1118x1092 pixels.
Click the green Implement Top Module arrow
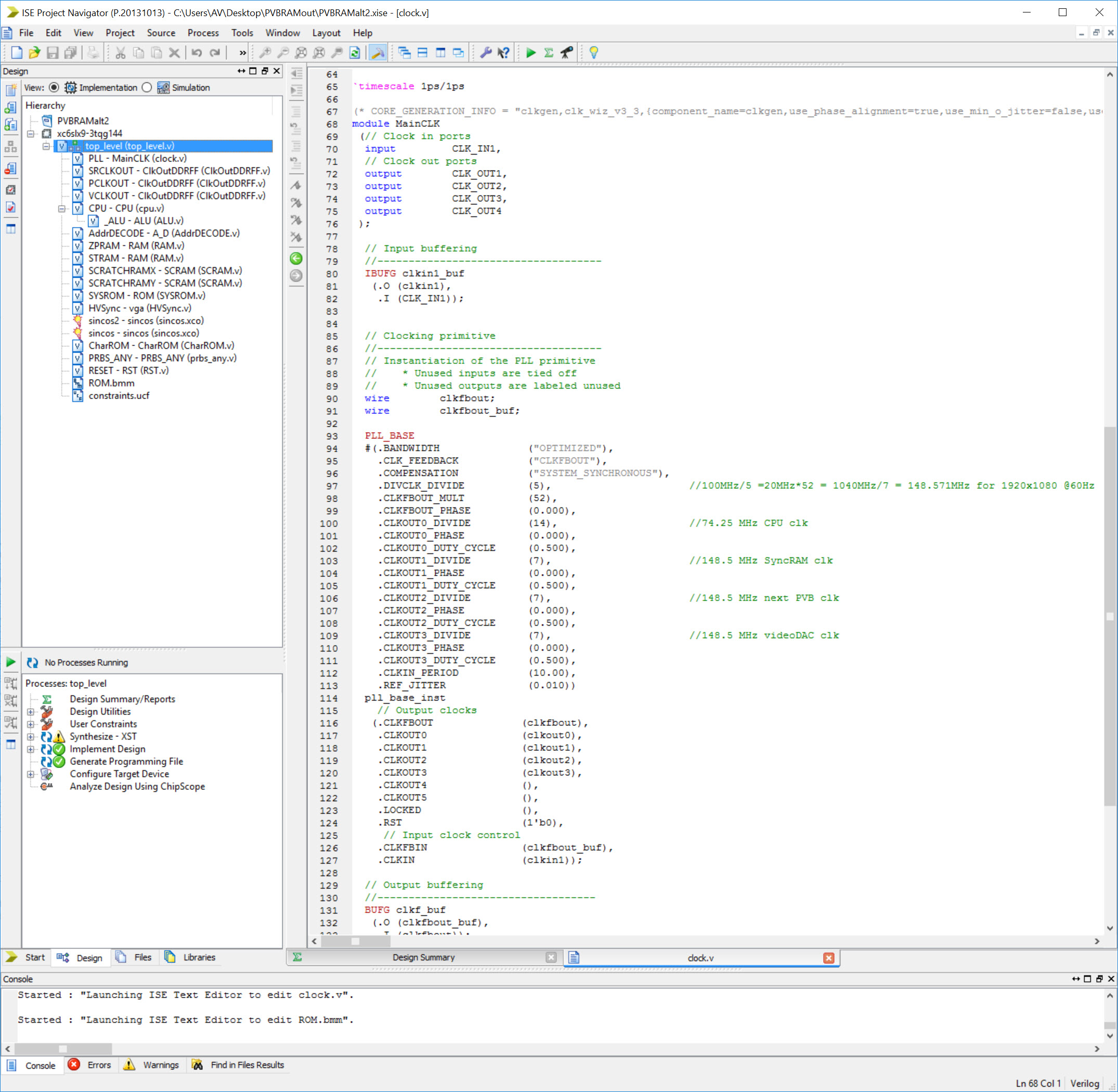coord(530,53)
